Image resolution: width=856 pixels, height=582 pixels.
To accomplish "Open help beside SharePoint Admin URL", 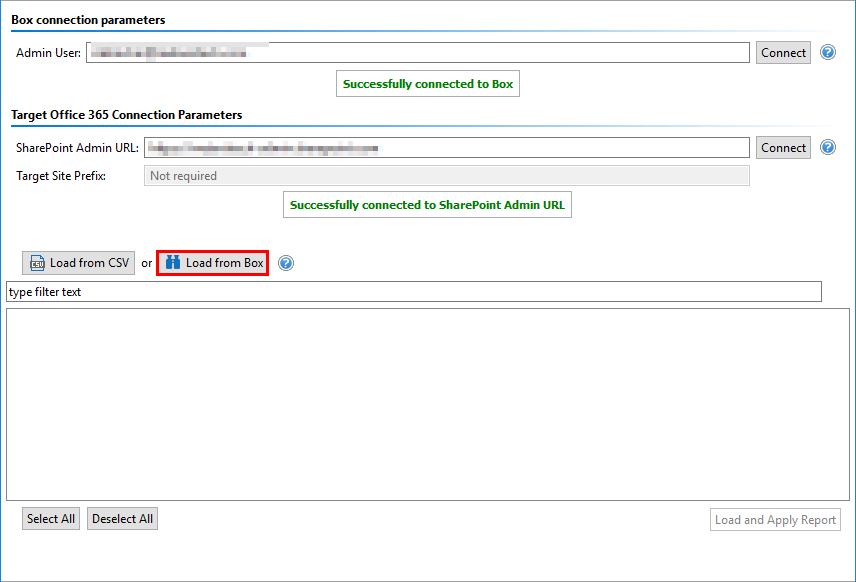I will [828, 147].
